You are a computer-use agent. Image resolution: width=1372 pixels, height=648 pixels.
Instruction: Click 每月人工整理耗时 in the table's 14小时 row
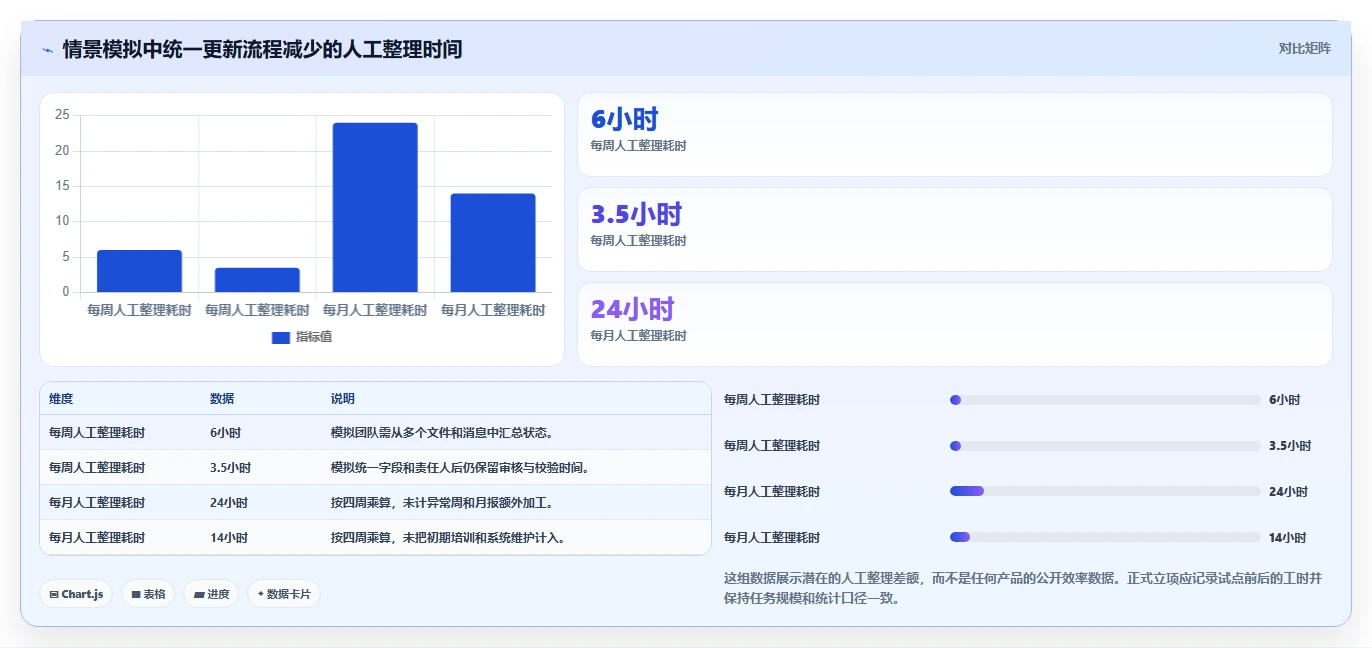click(x=97, y=538)
